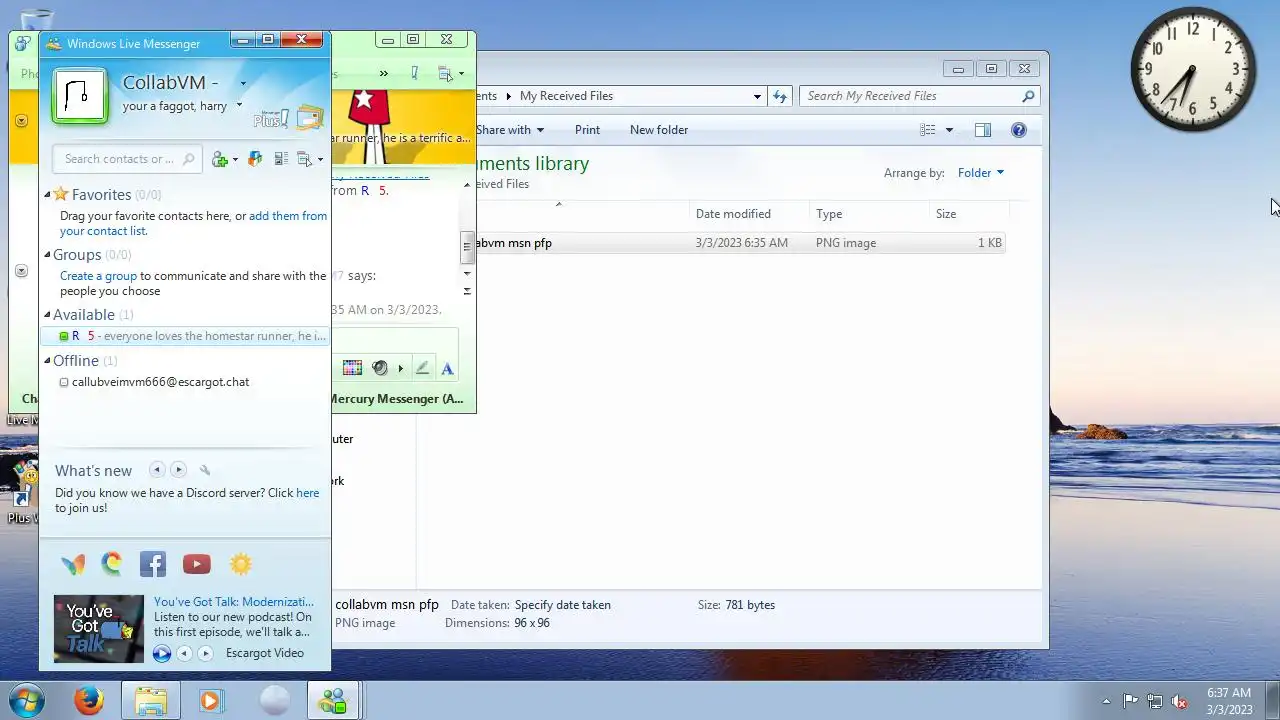Click the Search contacts input field

[125, 159]
